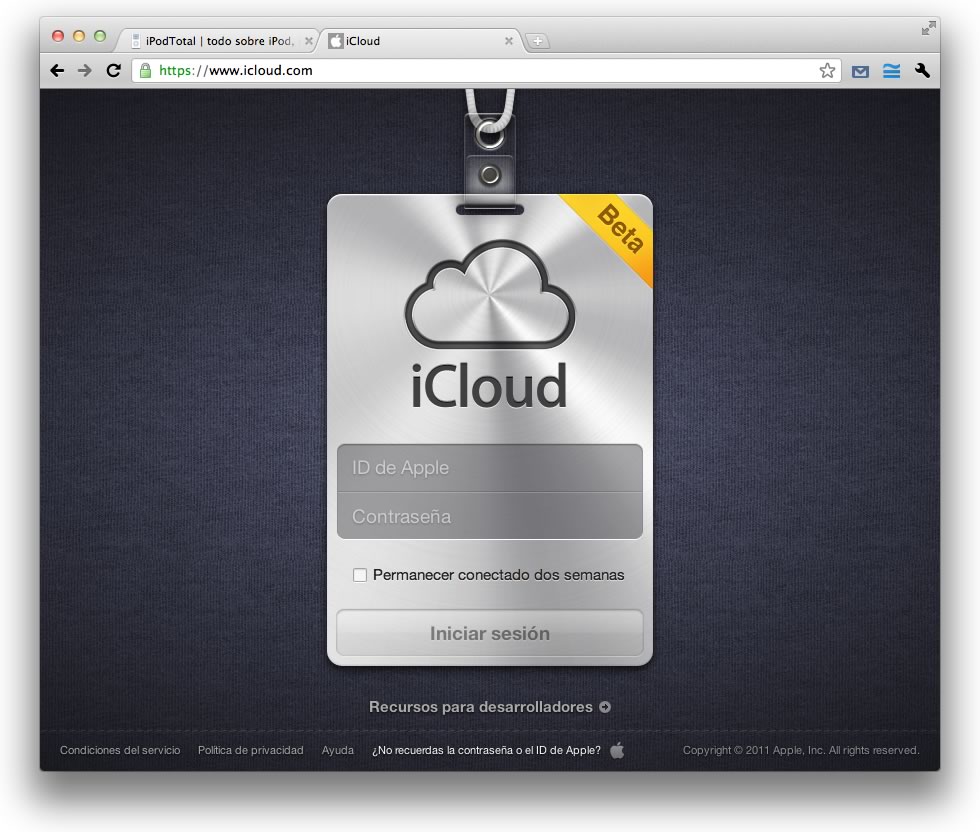Check Permanecer conectado dos semanas

(360, 575)
